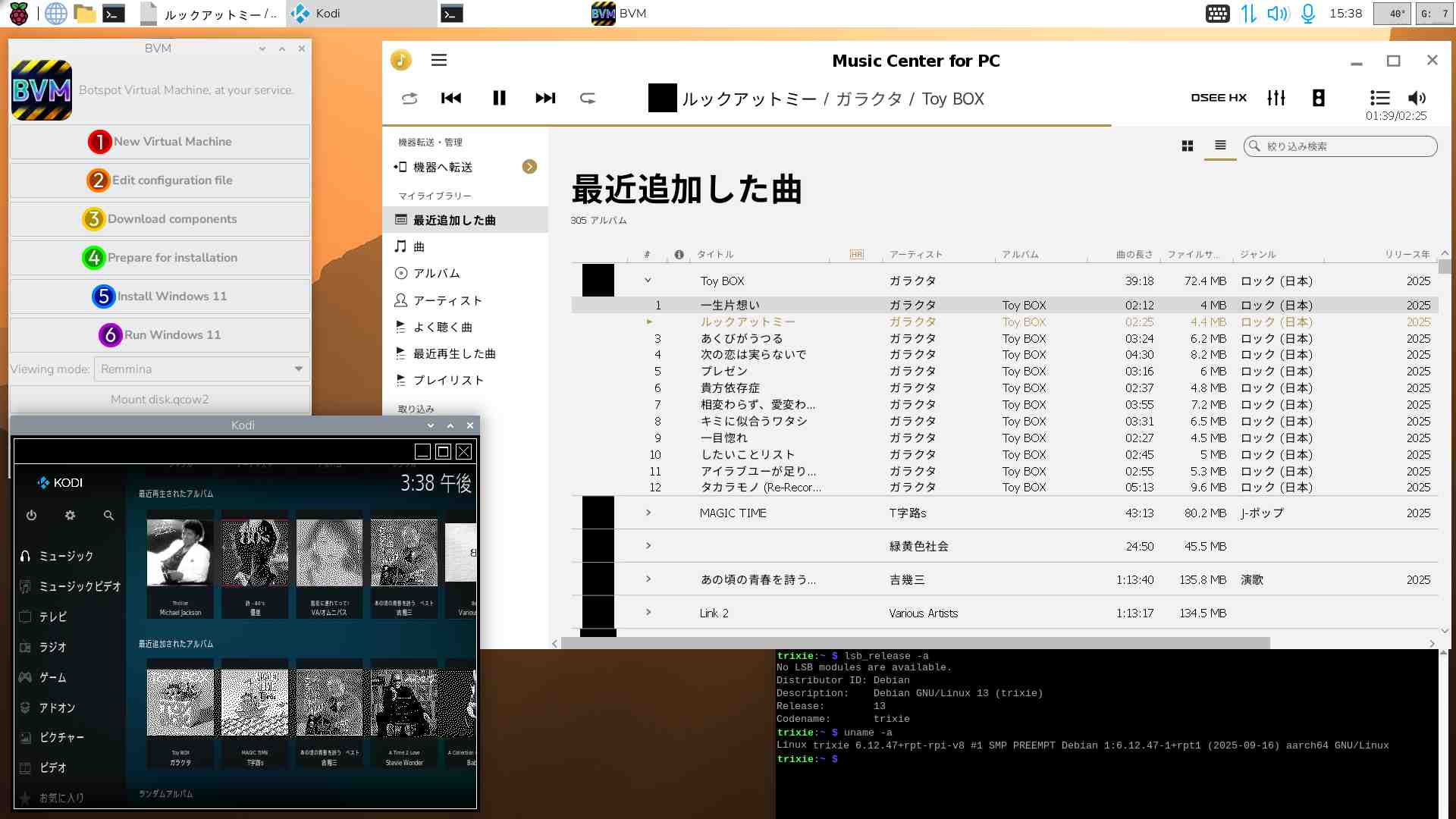Viewport: 1456px width, 819px height.
Task: Open プレイリスト in the library sidebar
Action: (x=447, y=380)
